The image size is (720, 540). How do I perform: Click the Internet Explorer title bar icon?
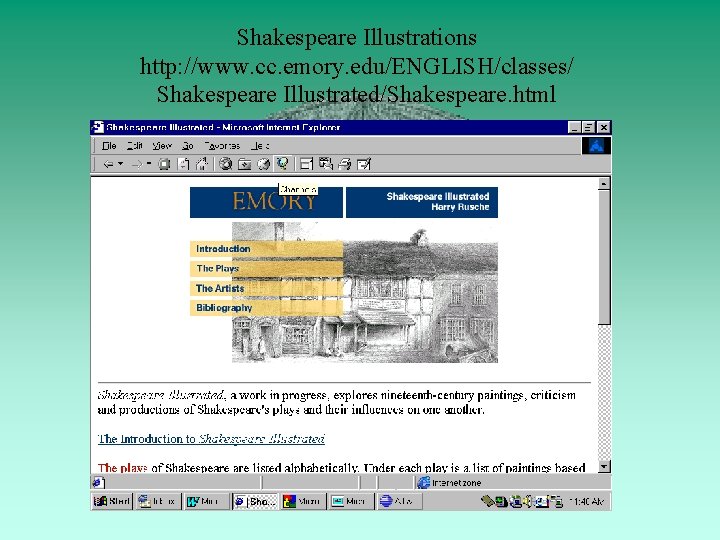[x=97, y=127]
